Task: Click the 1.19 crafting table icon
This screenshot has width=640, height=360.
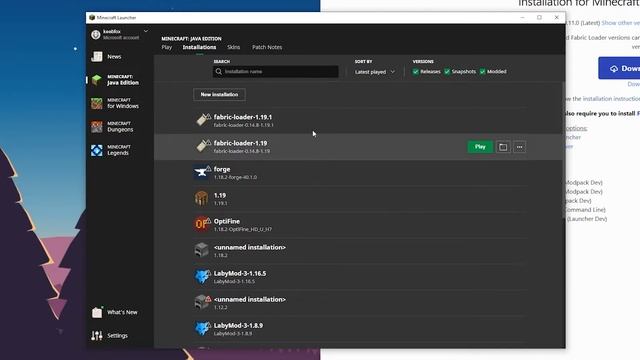Action: (x=202, y=198)
